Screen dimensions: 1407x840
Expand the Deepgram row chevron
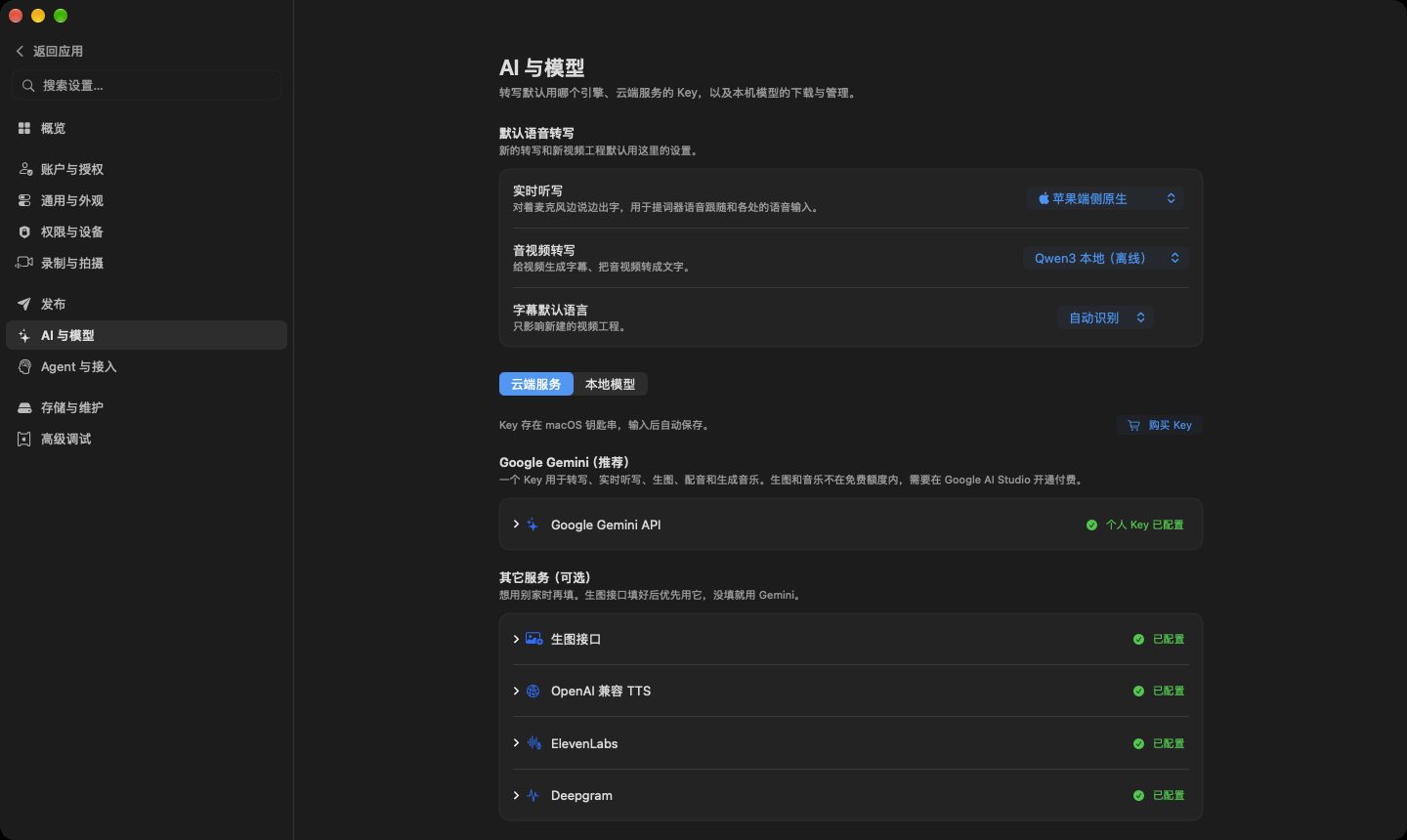[516, 795]
